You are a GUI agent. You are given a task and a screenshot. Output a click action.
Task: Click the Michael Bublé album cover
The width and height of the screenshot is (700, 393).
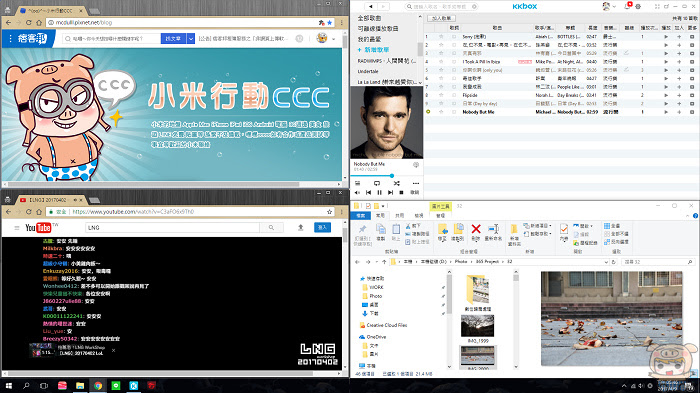[x=387, y=122]
